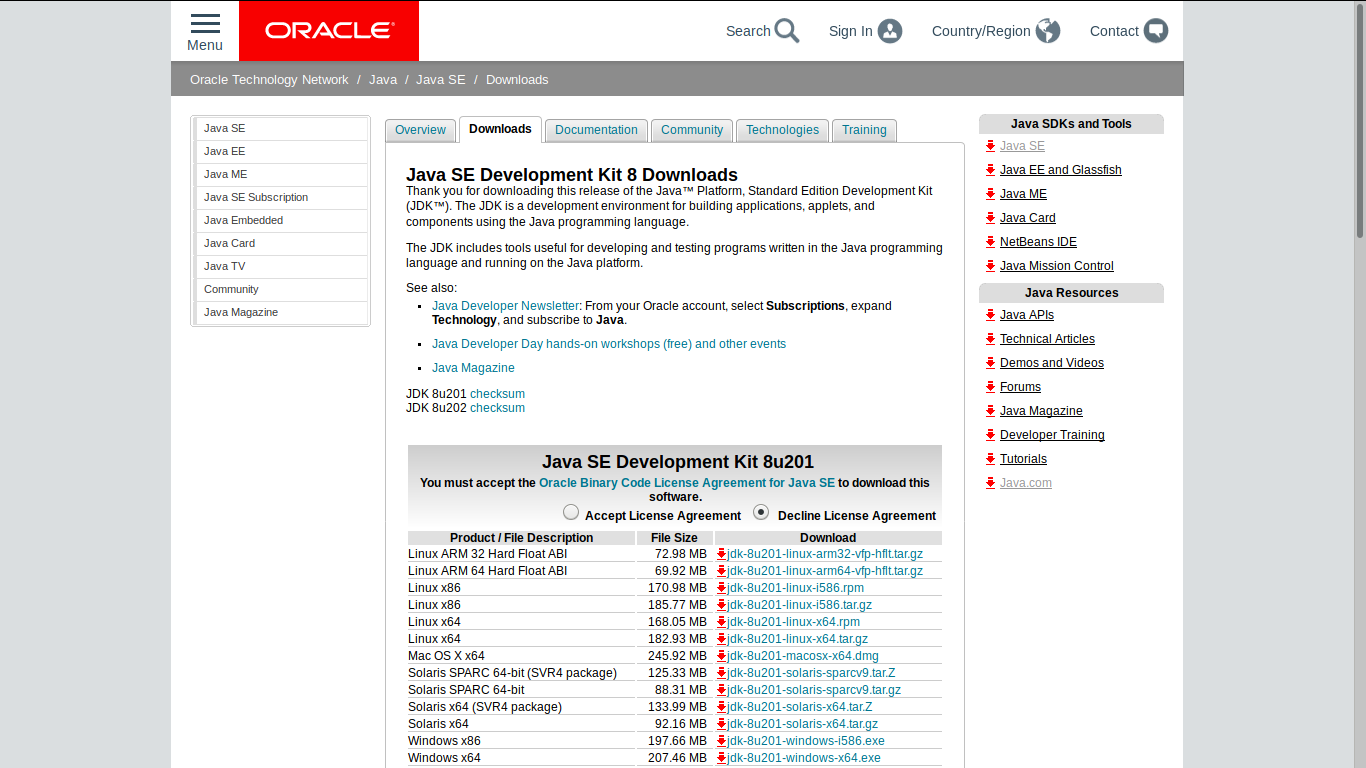Click JDK 8u201 checksum link
1366x768 pixels.
click(x=497, y=394)
